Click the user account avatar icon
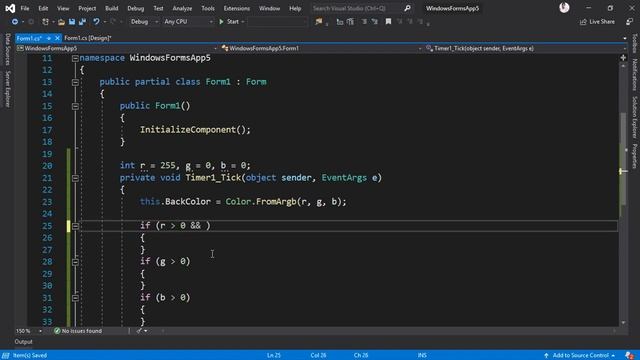This screenshot has width=640, height=360. click(564, 7)
